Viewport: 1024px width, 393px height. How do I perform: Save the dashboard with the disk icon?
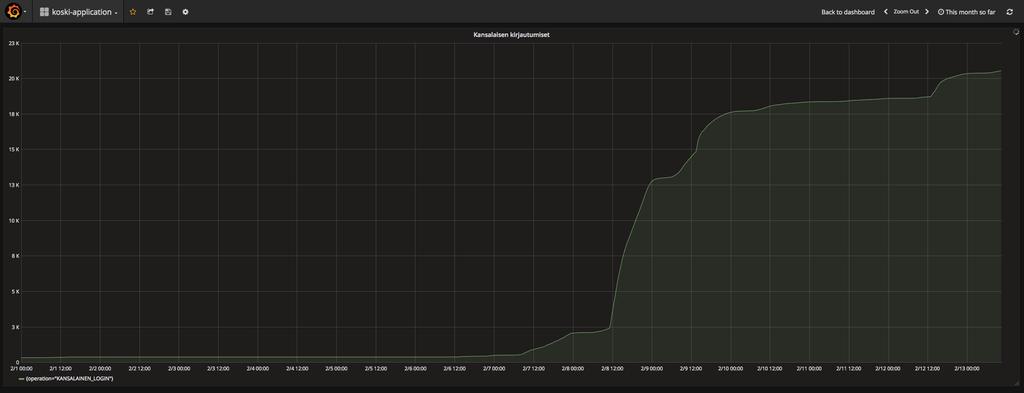click(168, 12)
